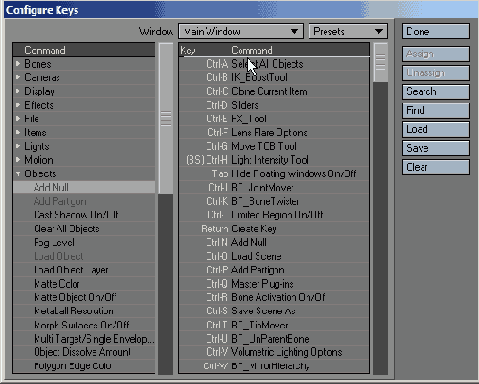Click the Clear button

436,167
